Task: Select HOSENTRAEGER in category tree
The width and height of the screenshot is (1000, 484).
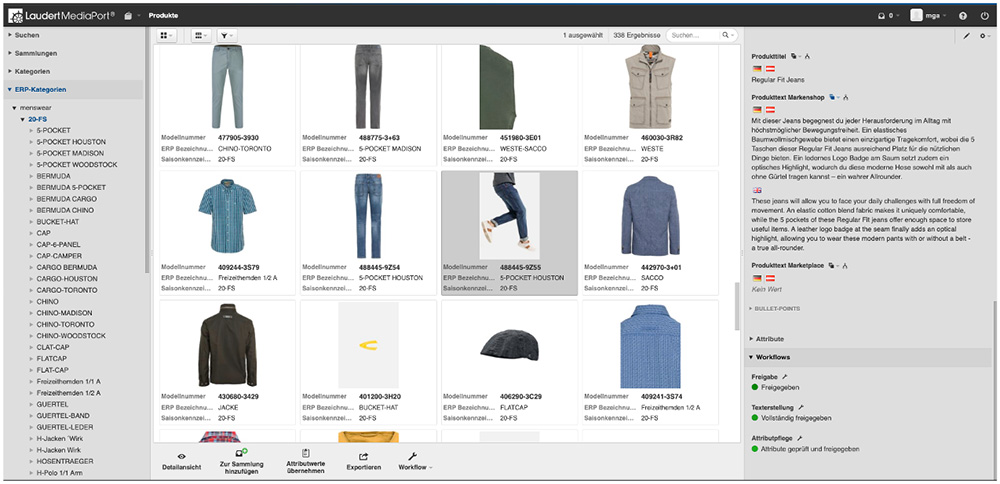Action: click(x=65, y=461)
